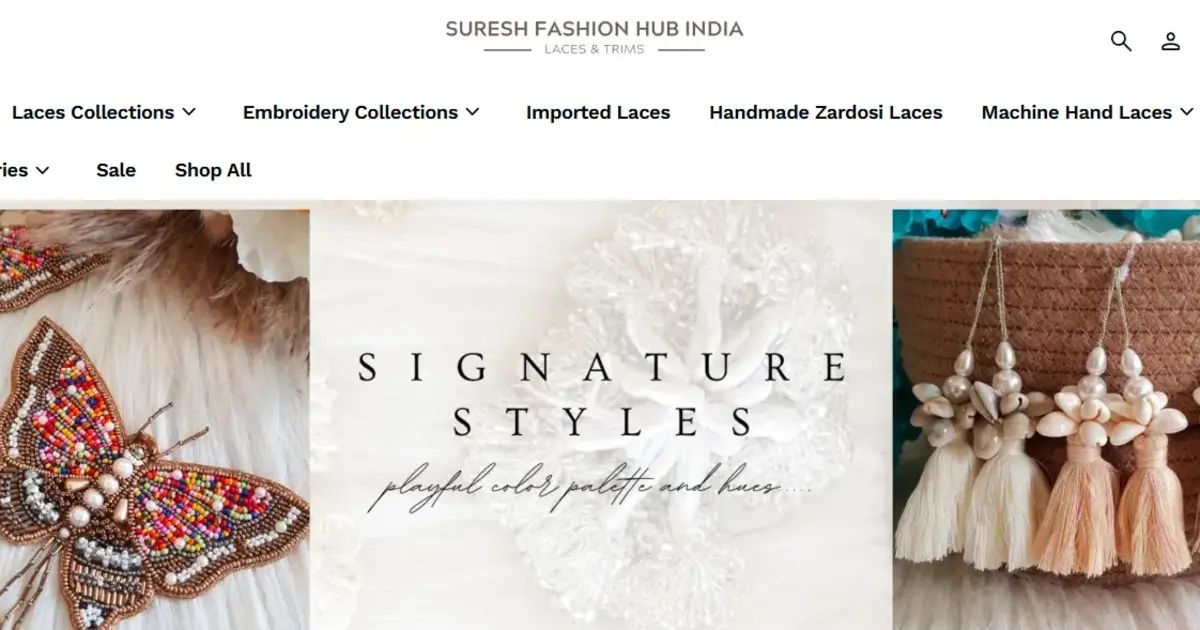The height and width of the screenshot is (630, 1200).
Task: Open the search magnifier icon
Action: point(1121,41)
